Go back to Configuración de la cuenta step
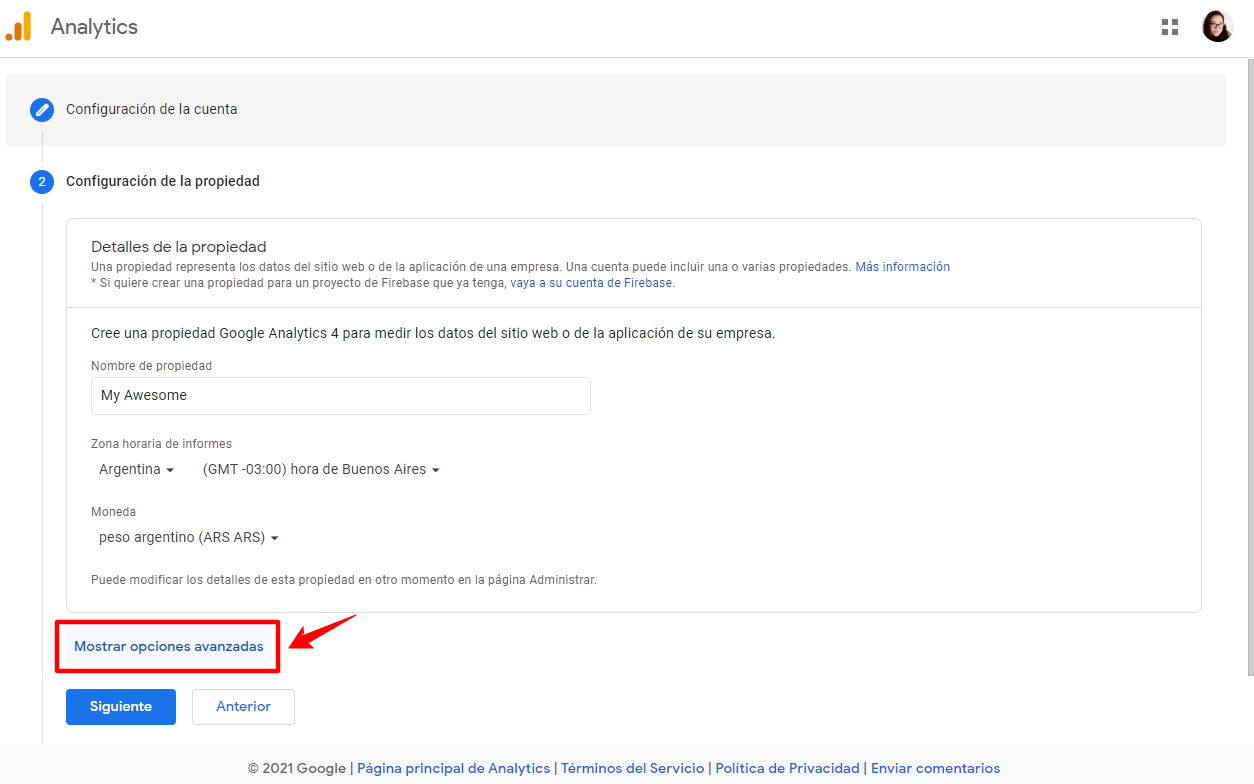This screenshot has width=1254, height=784. pyautogui.click(x=151, y=109)
